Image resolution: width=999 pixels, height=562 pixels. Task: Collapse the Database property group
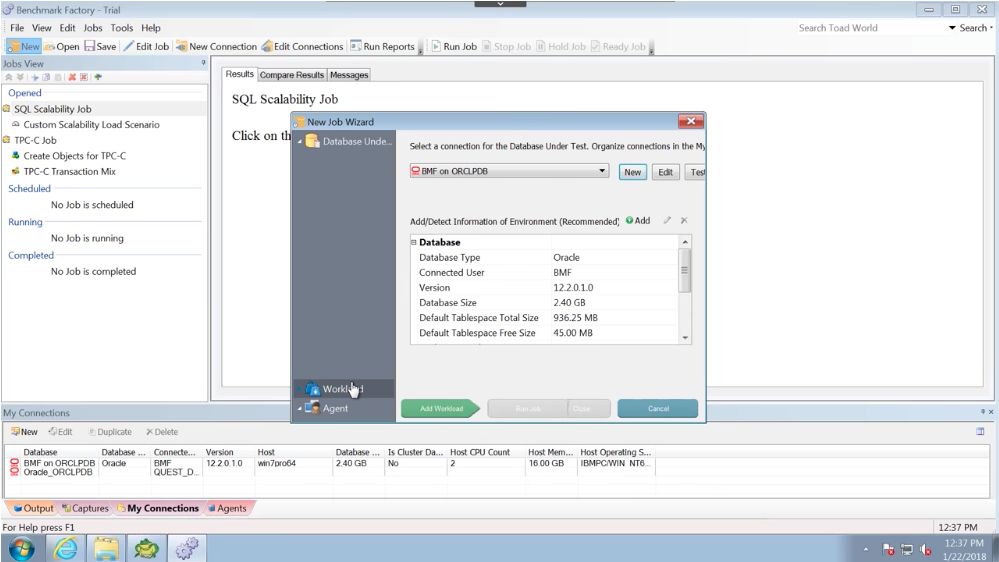414,242
